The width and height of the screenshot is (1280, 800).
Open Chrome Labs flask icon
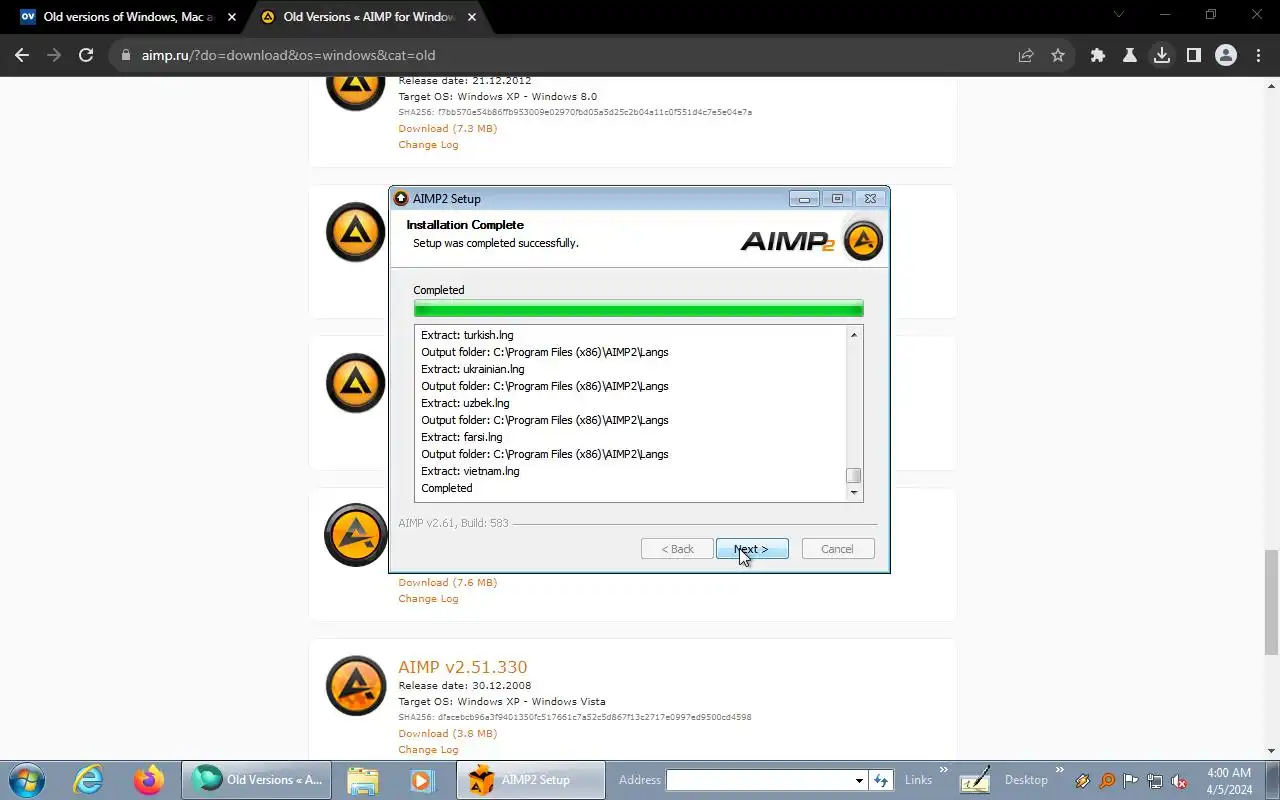pos(1130,55)
